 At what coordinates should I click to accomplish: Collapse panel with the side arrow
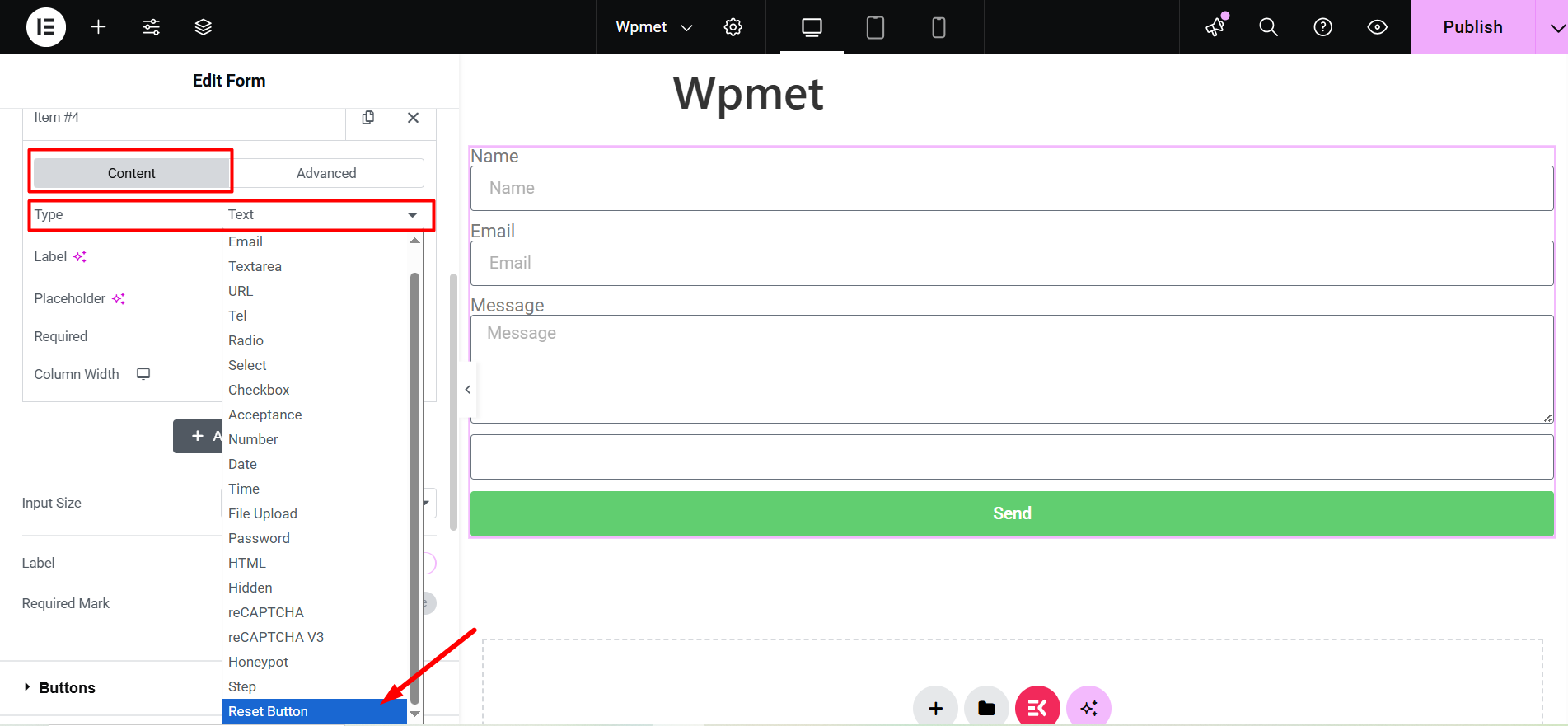(468, 390)
